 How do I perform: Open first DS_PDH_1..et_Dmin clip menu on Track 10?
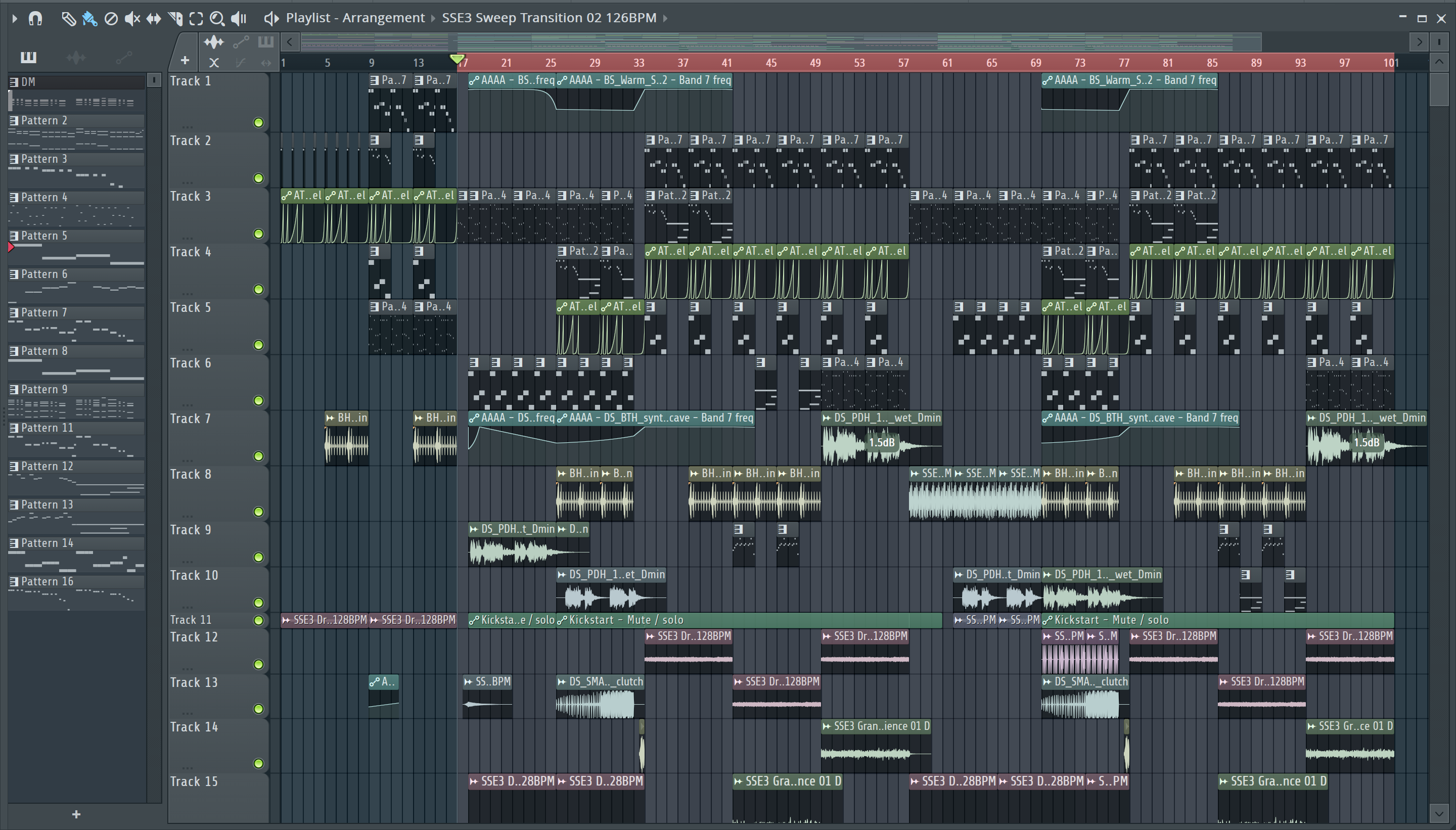coord(562,575)
